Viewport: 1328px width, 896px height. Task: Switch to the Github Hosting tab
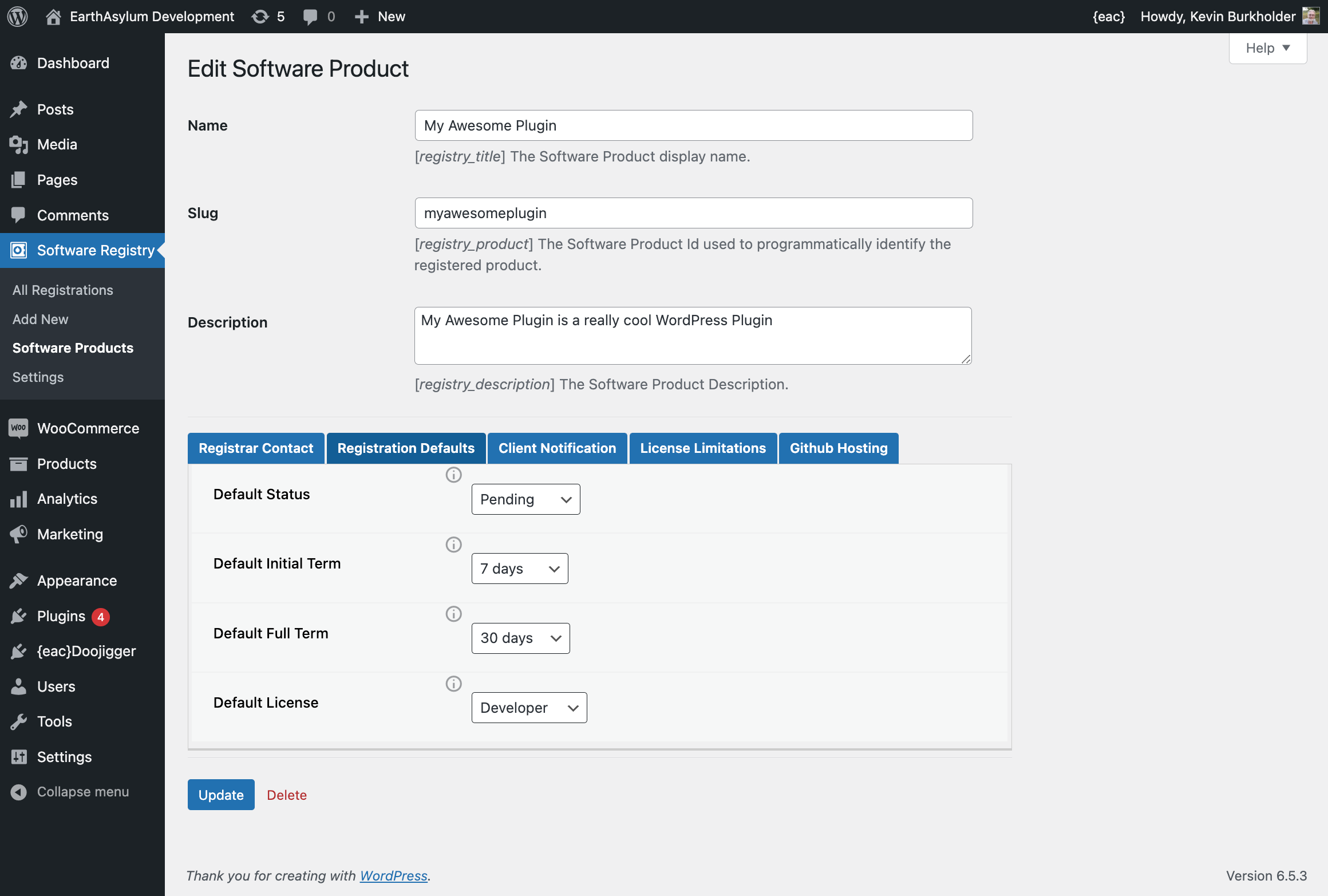pyautogui.click(x=839, y=448)
